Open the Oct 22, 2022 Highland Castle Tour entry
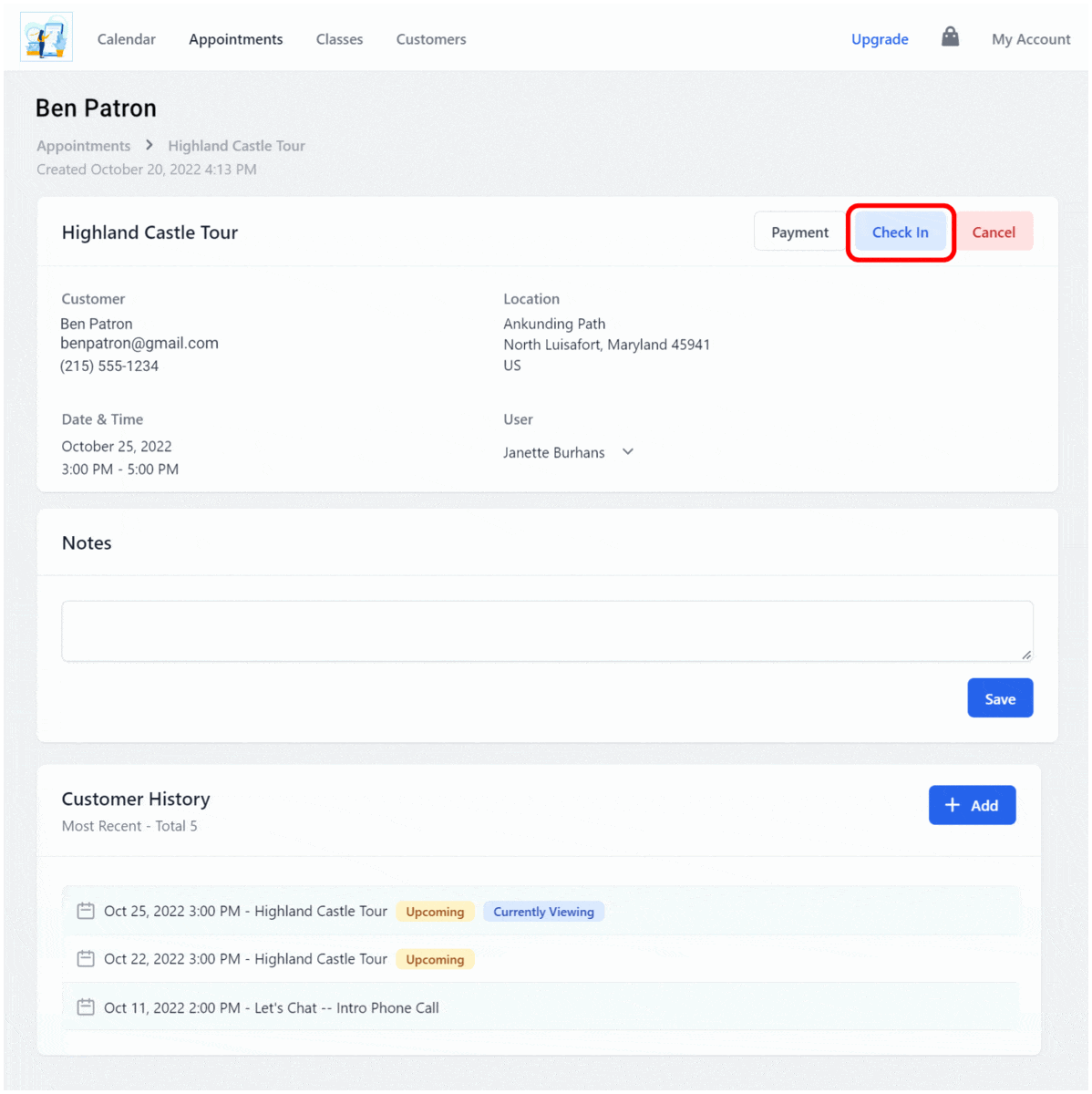Image resolution: width=1092 pixels, height=1094 pixels. tap(541, 959)
